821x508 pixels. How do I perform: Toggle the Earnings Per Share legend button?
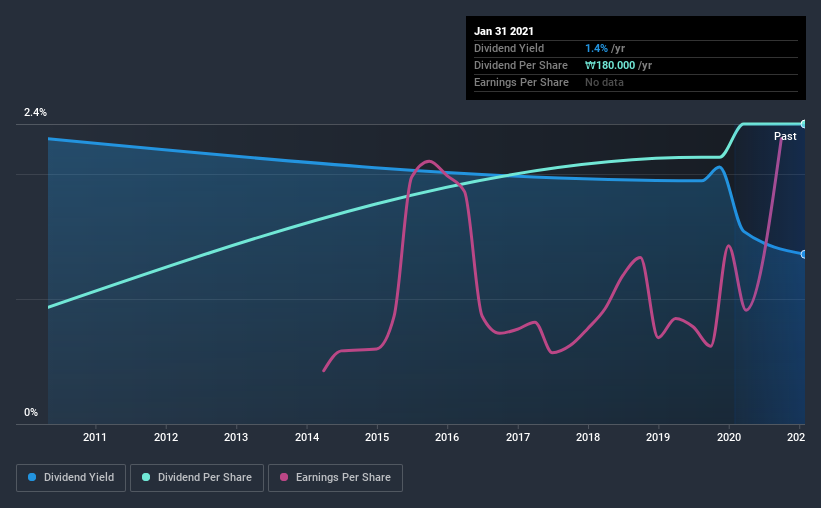[x=335, y=478]
